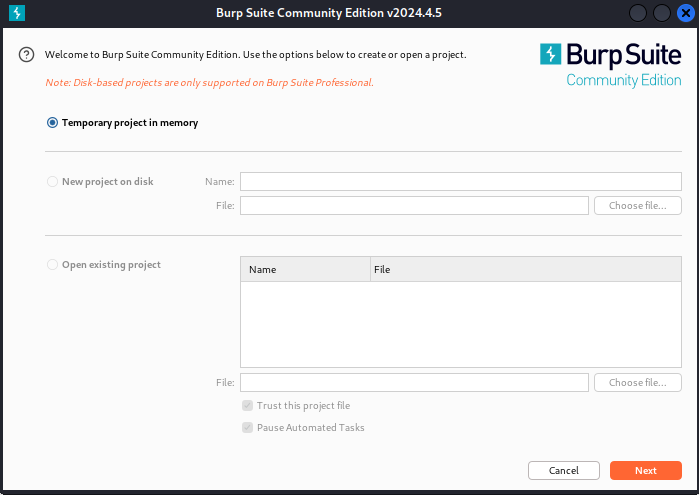Select Open existing project option

coord(52,265)
